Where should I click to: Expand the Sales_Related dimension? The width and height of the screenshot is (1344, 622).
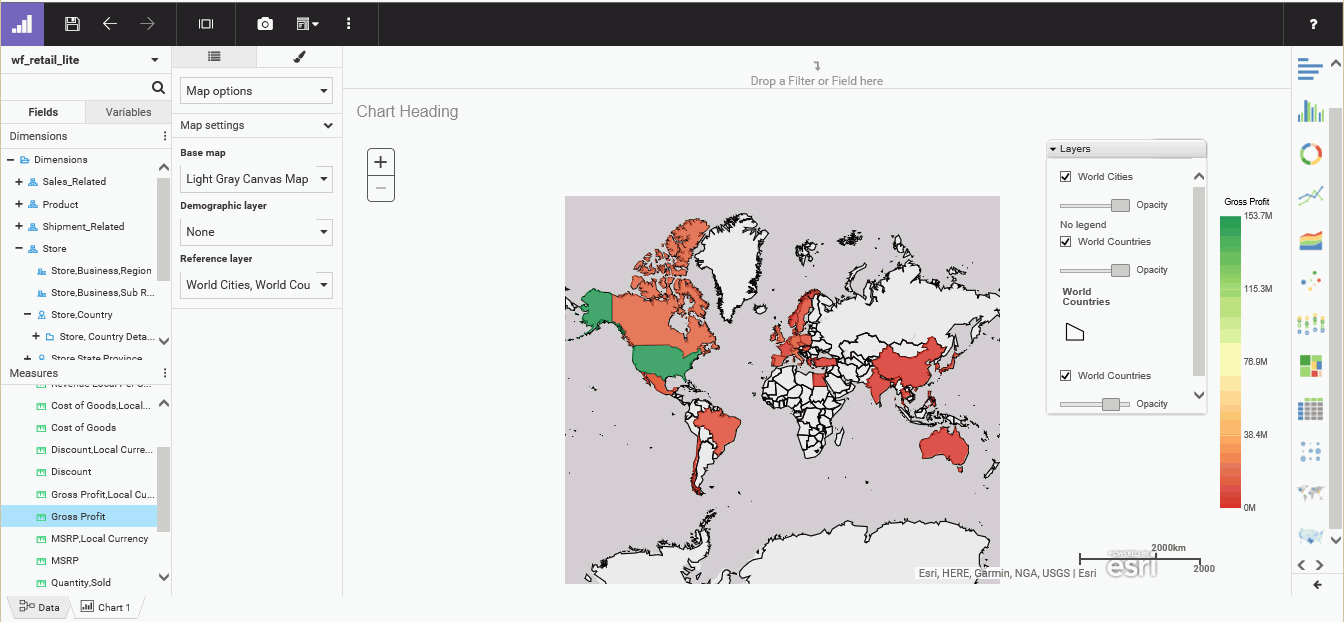[18, 182]
